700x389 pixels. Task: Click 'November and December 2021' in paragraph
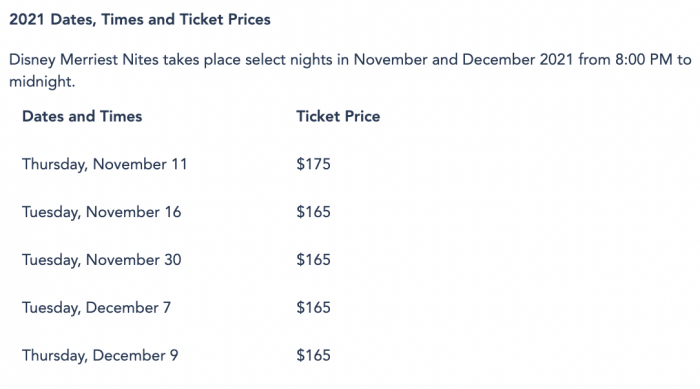tap(463, 60)
